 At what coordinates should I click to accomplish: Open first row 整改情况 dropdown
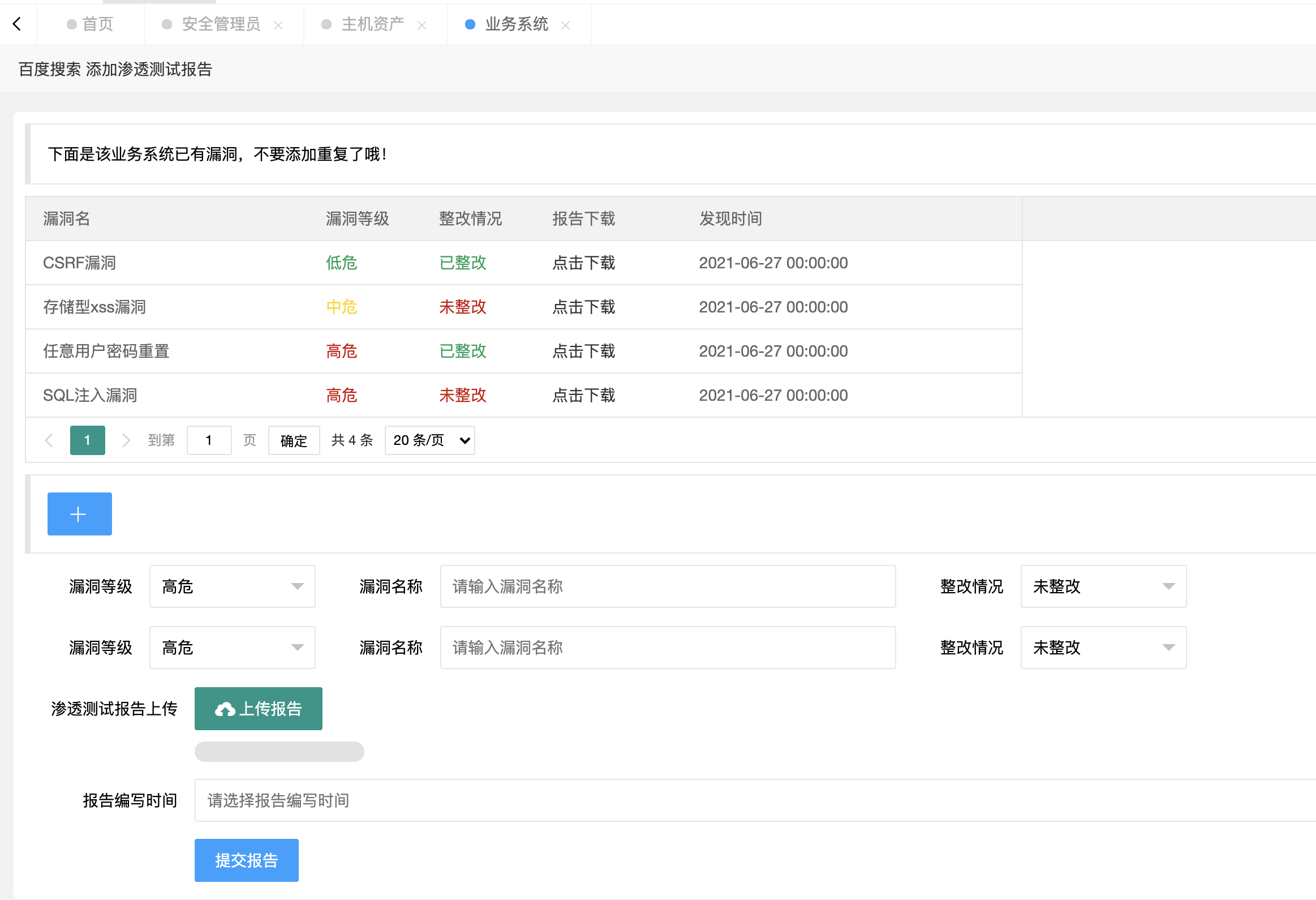pos(1103,586)
